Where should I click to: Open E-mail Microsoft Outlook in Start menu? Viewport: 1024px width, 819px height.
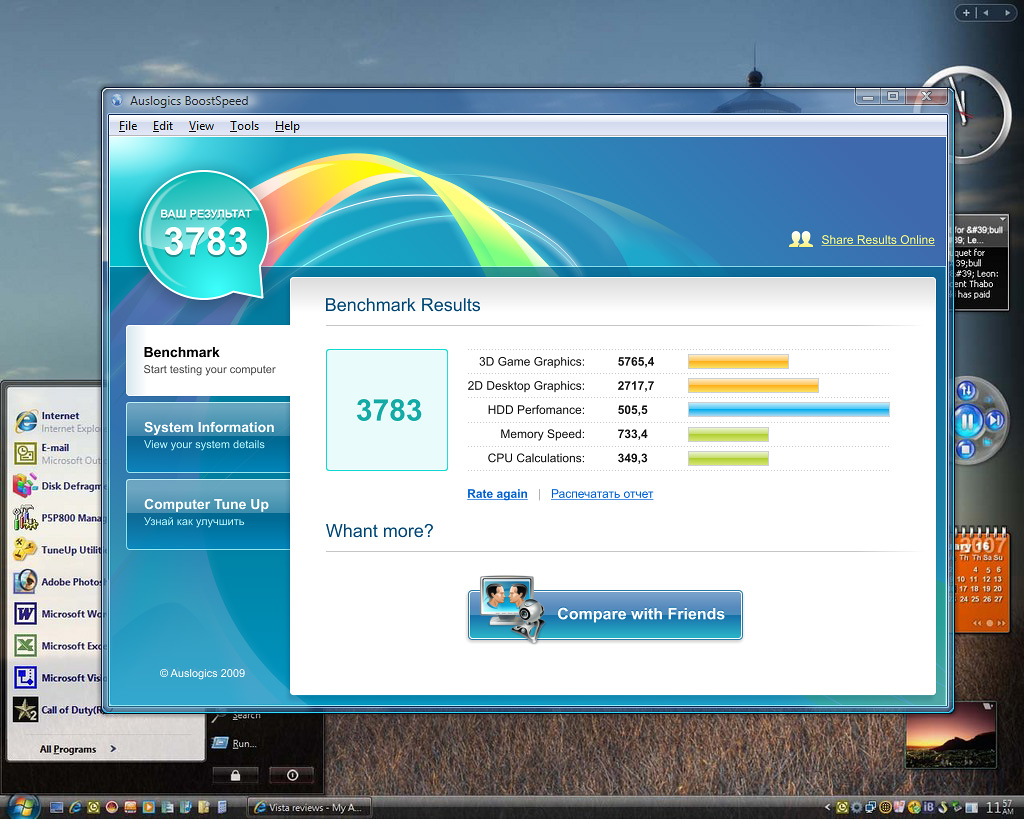tap(57, 453)
